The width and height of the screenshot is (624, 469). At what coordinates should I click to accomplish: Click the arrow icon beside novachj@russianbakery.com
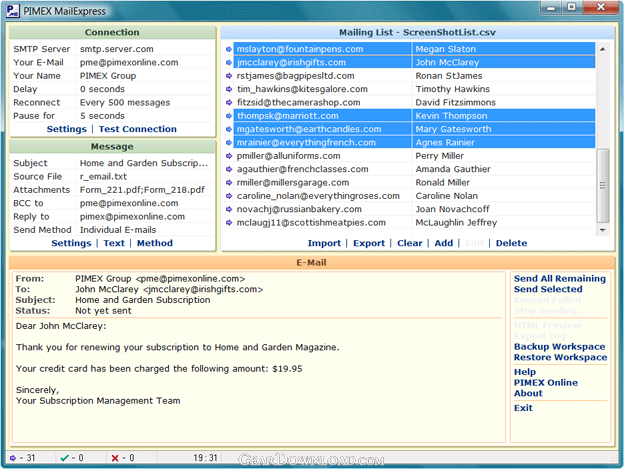[x=229, y=209]
